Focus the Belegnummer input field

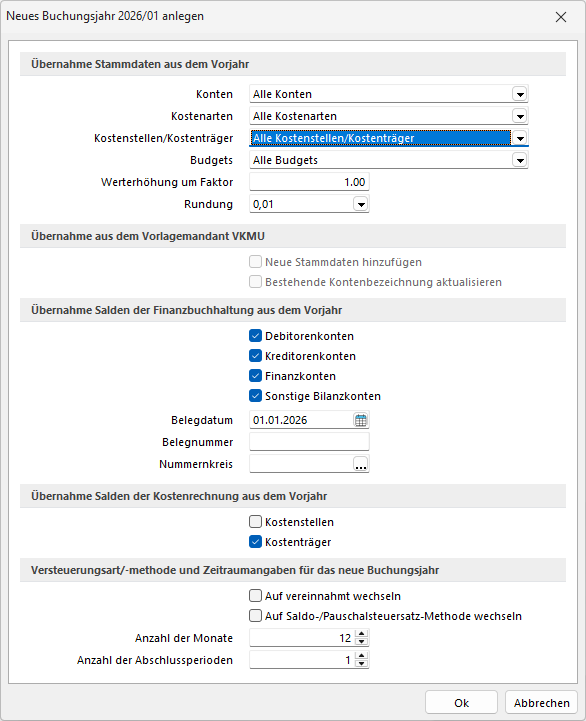tap(309, 442)
